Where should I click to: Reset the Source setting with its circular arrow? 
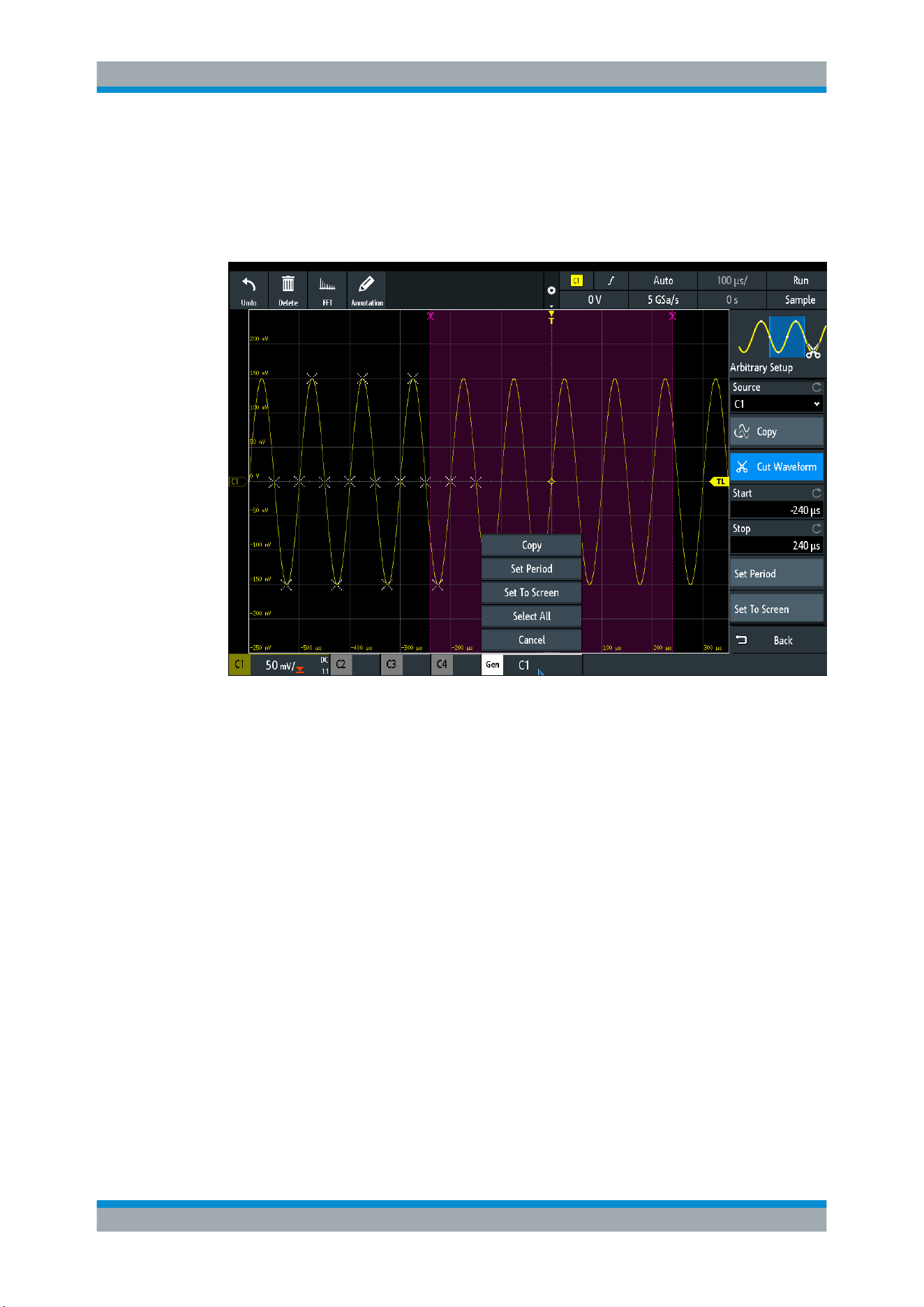coord(817,387)
